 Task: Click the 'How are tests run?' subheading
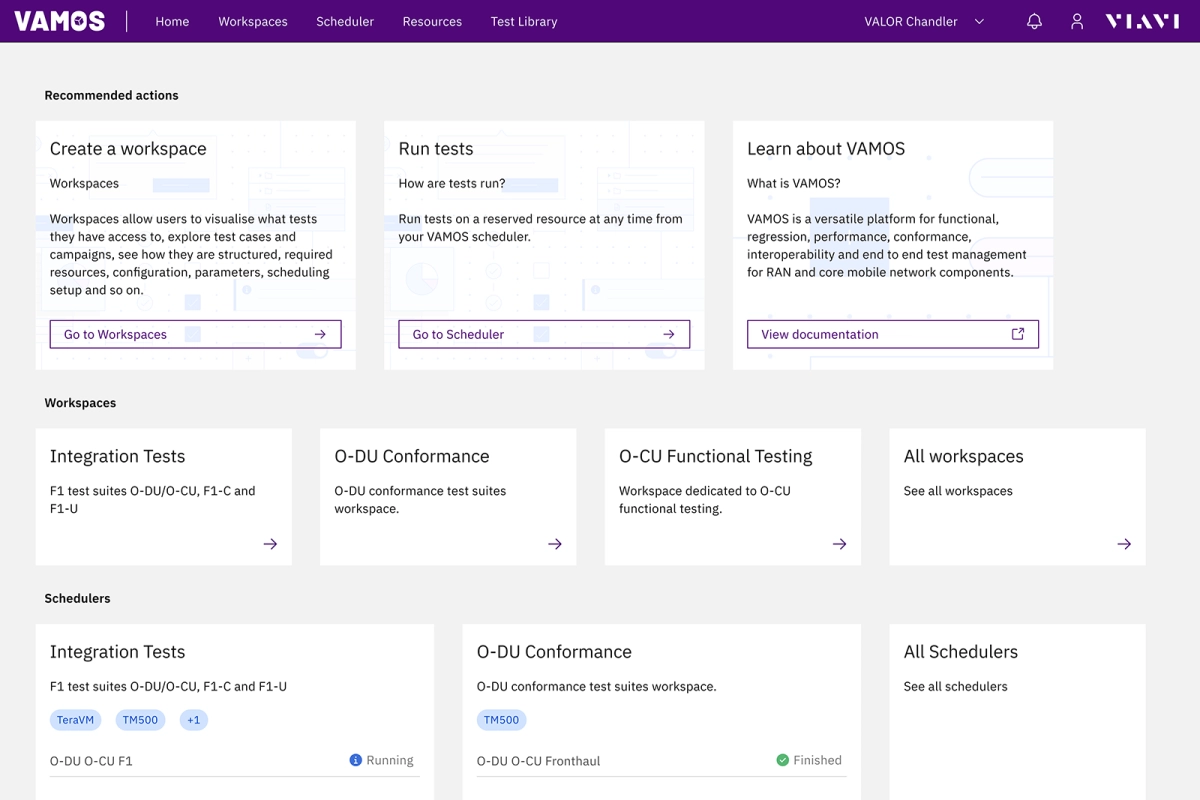point(452,184)
